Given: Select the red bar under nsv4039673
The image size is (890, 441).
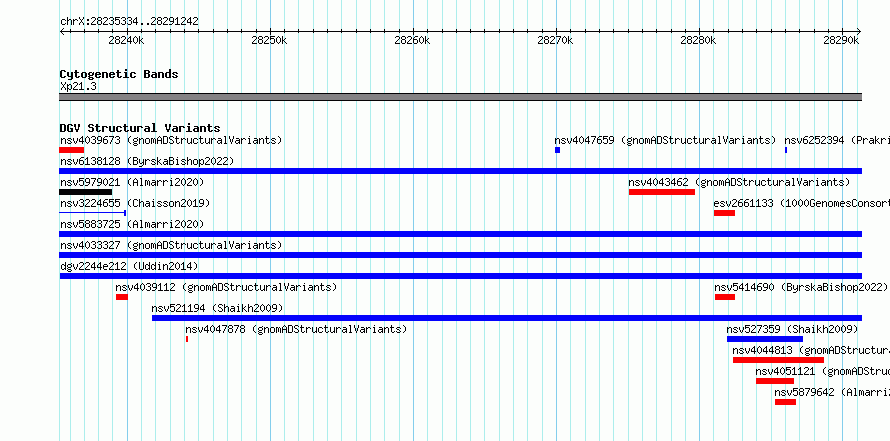Looking at the screenshot, I should (72, 150).
